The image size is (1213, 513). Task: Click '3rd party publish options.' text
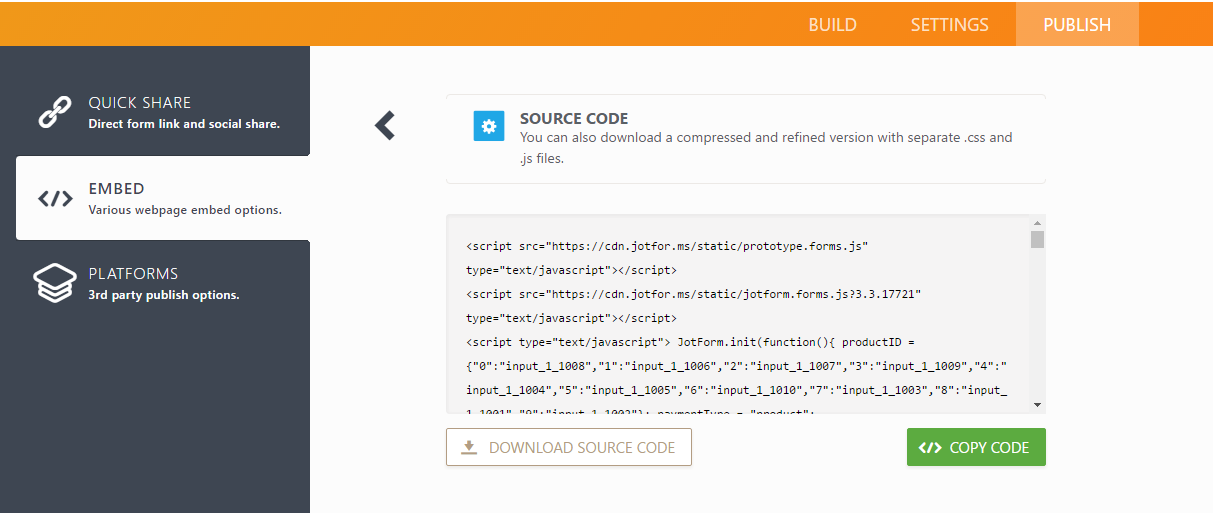(x=164, y=295)
